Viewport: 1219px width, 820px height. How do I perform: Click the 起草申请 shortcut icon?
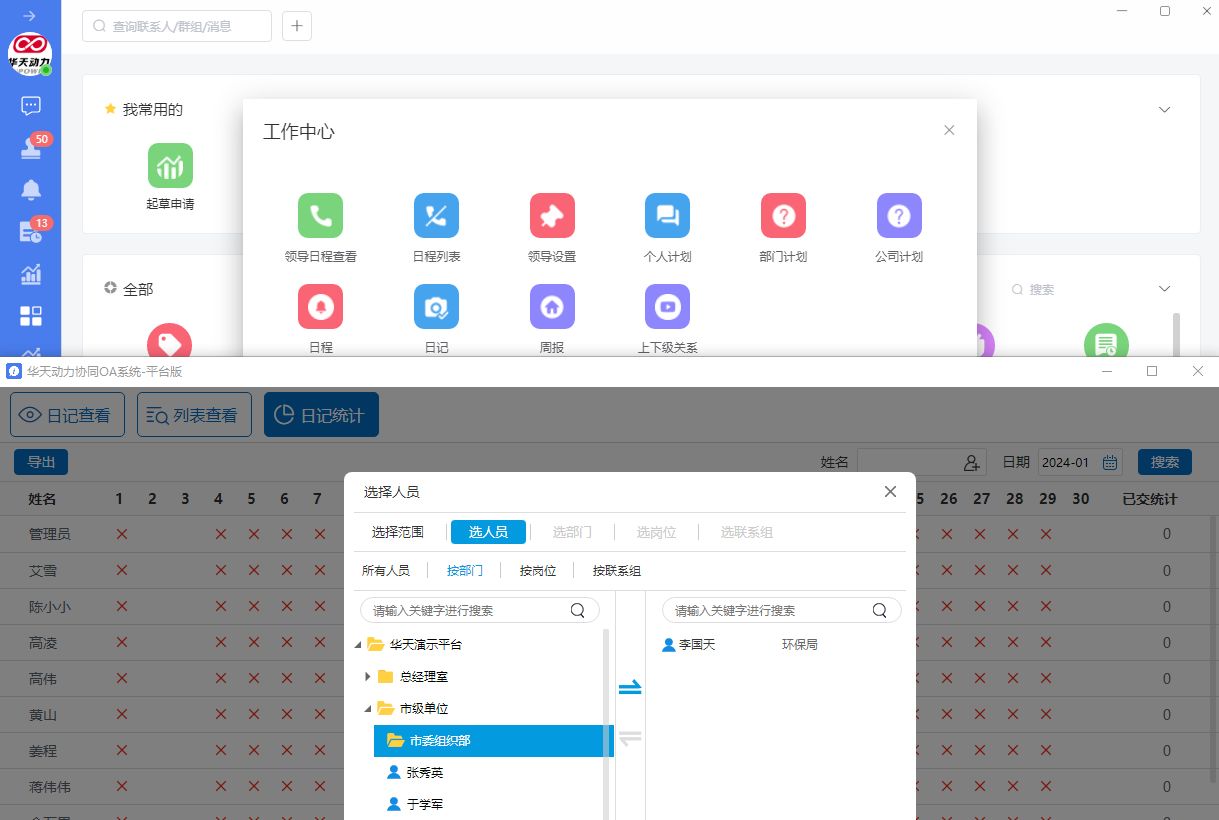170,166
